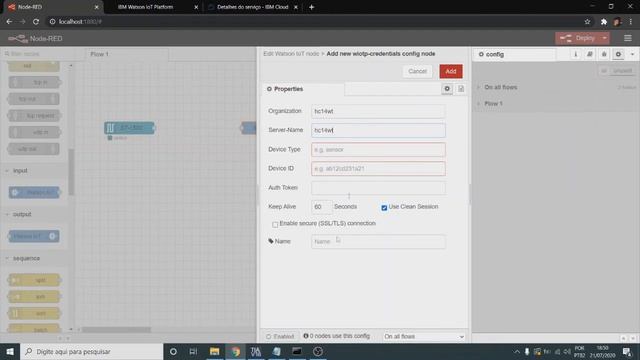Click the Name input field

(378, 242)
